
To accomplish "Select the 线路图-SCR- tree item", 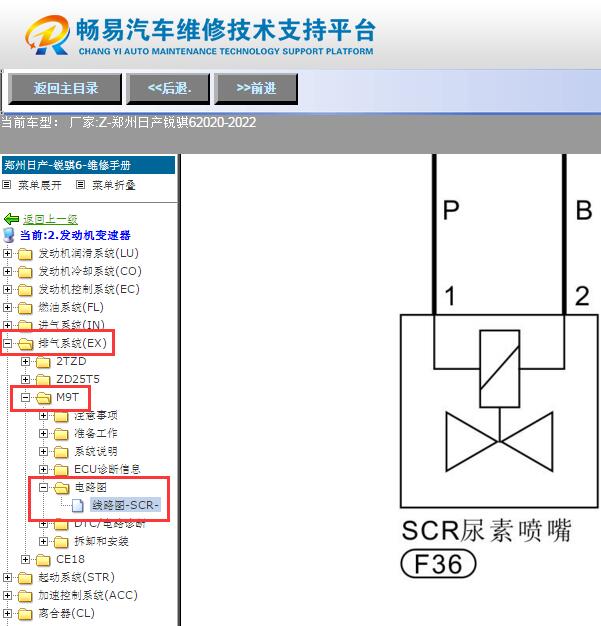I will tap(126, 505).
